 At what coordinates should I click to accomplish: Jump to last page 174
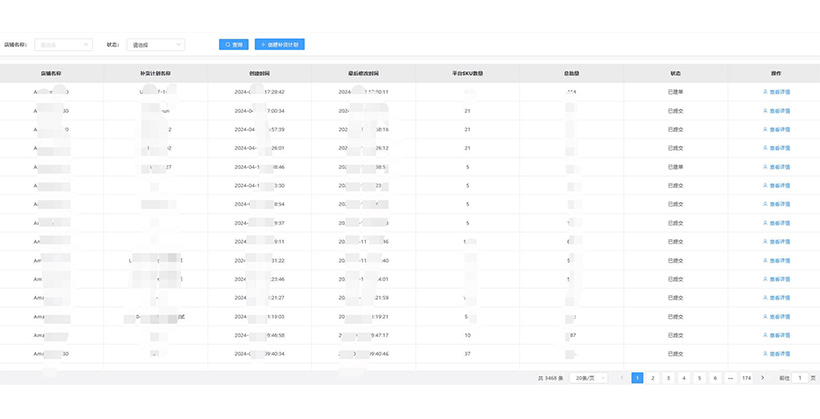(x=747, y=378)
